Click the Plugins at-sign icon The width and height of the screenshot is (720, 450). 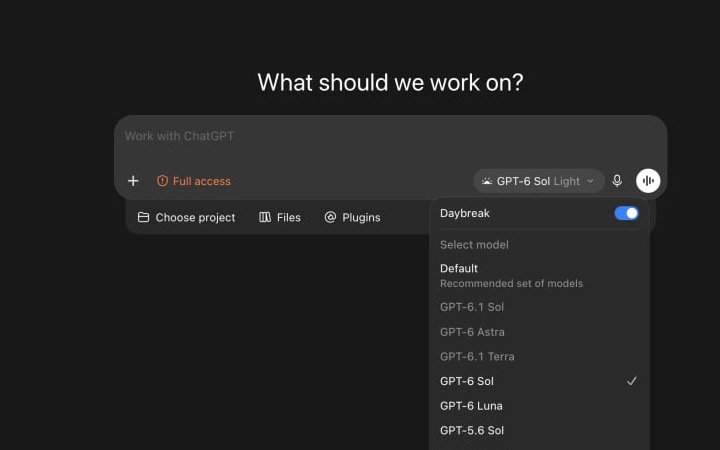pyautogui.click(x=330, y=217)
